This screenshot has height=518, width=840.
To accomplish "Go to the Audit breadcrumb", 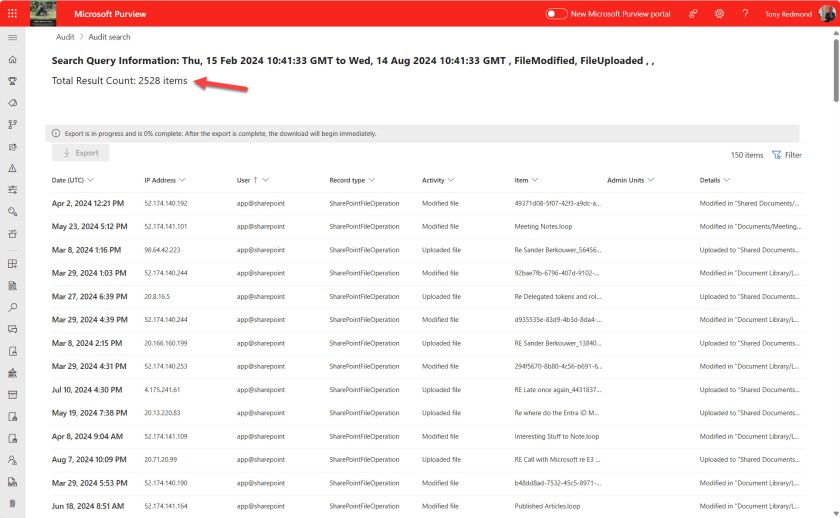I will (65, 37).
